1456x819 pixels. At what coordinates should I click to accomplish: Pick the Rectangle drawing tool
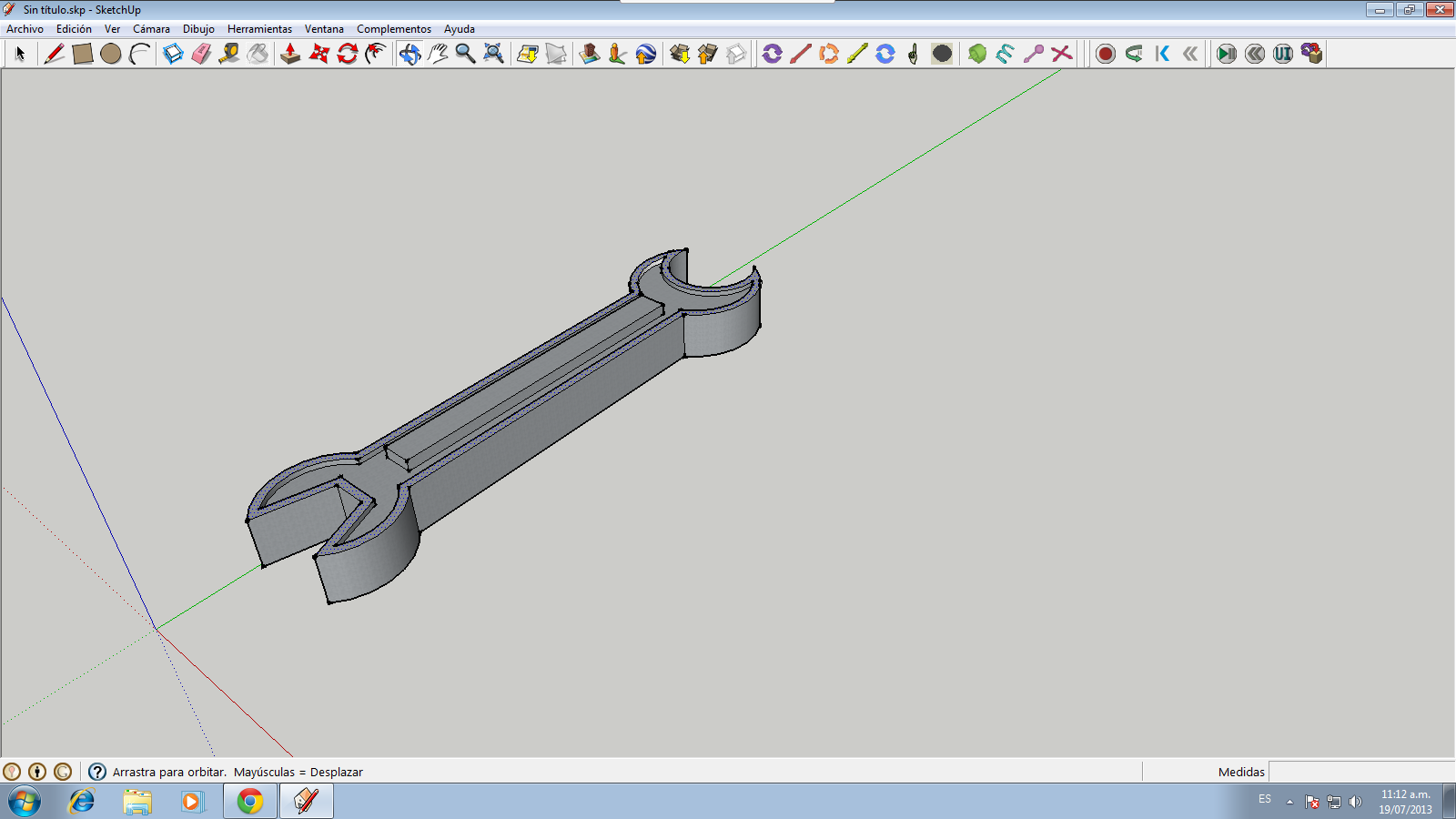click(x=82, y=54)
